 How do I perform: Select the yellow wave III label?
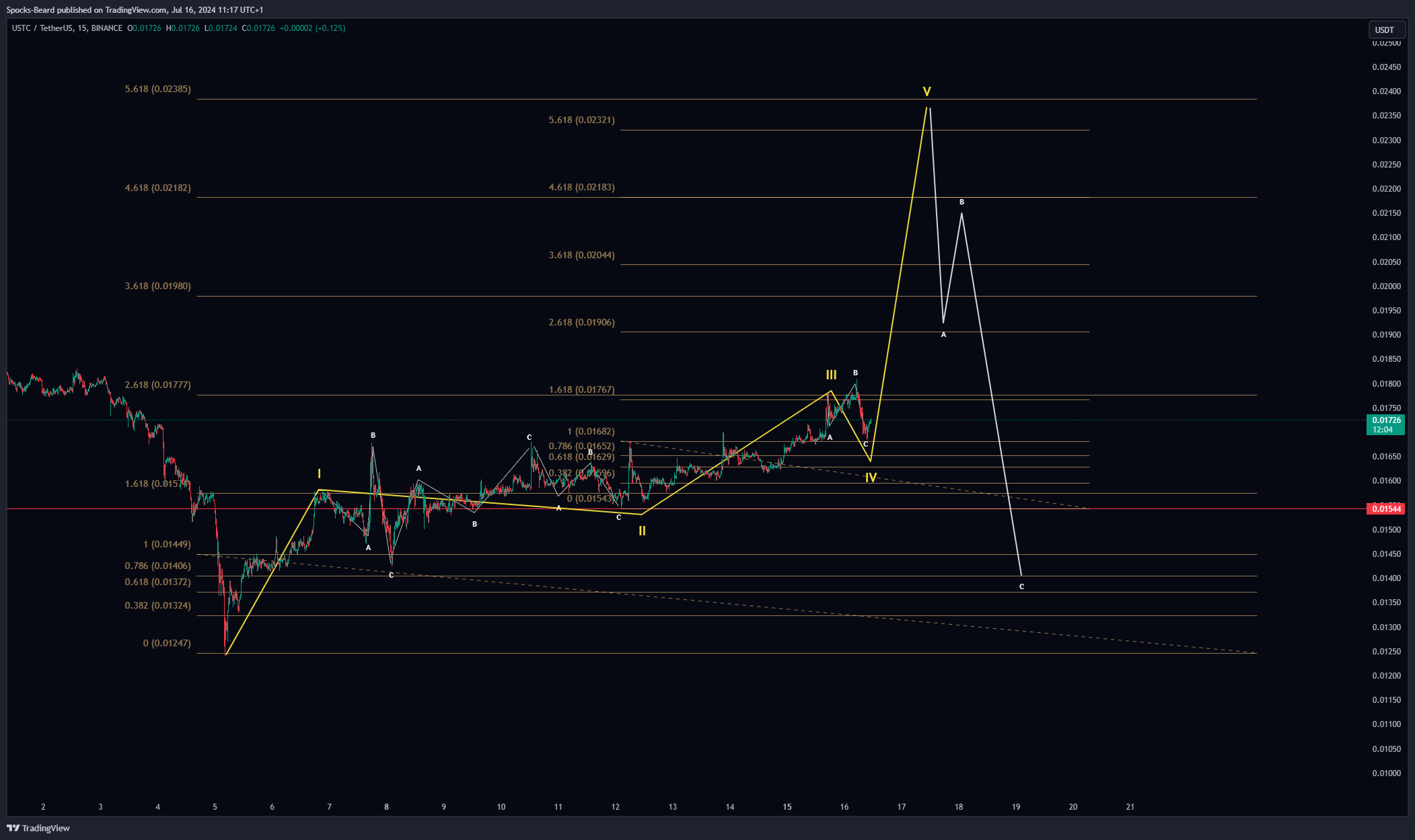click(x=832, y=375)
